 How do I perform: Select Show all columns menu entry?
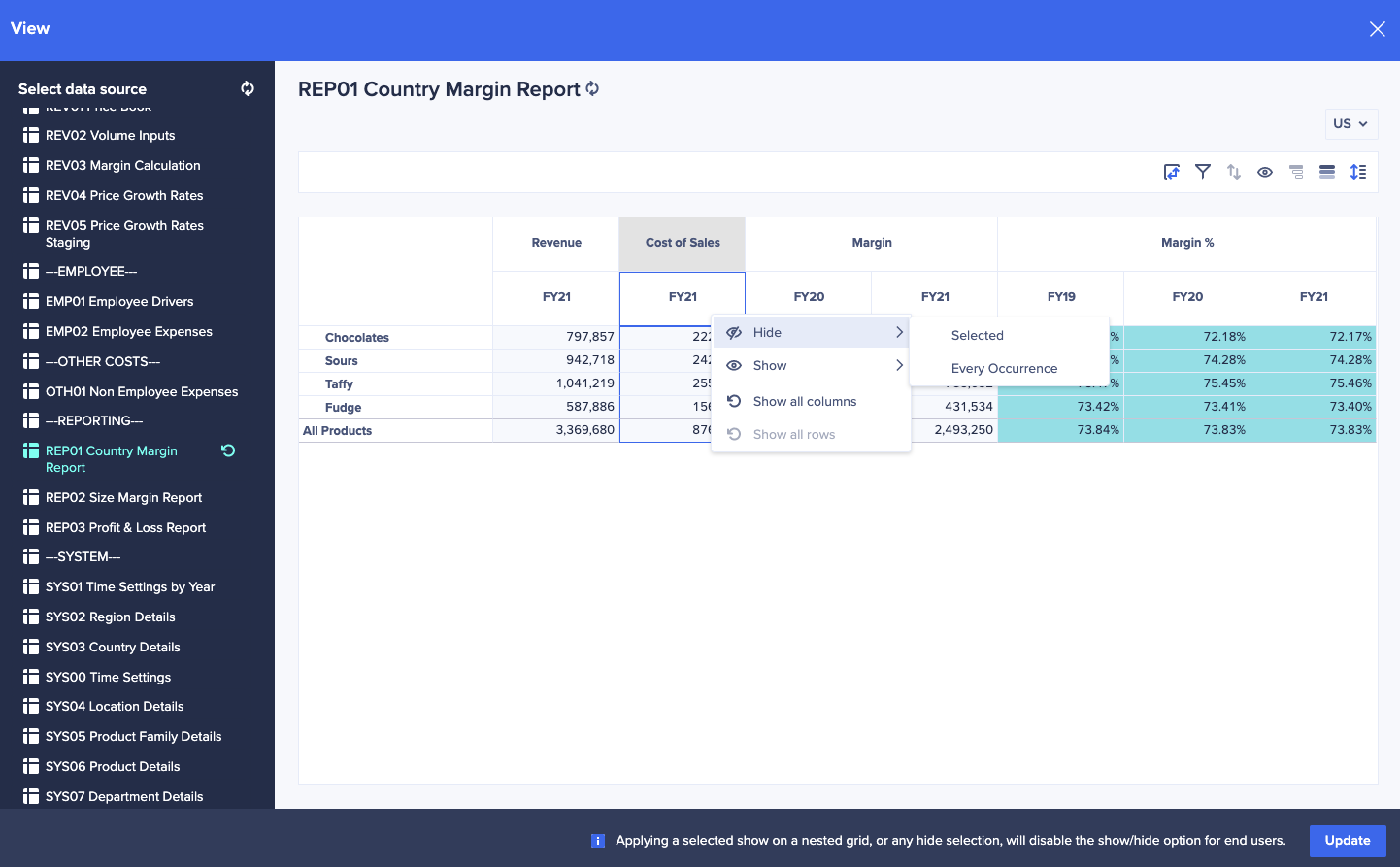tap(811, 401)
